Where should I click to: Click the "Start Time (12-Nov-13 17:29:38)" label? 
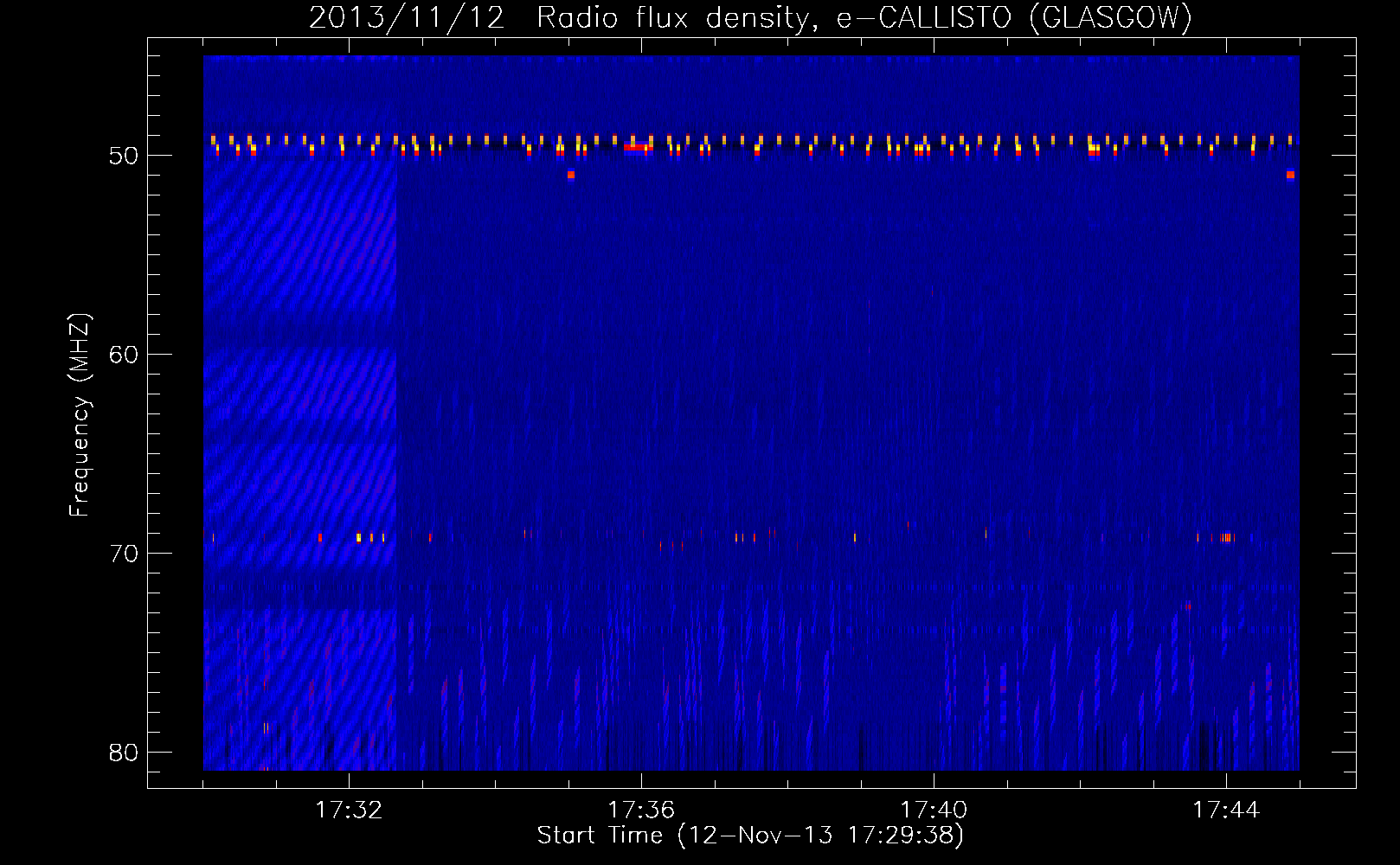[x=750, y=836]
